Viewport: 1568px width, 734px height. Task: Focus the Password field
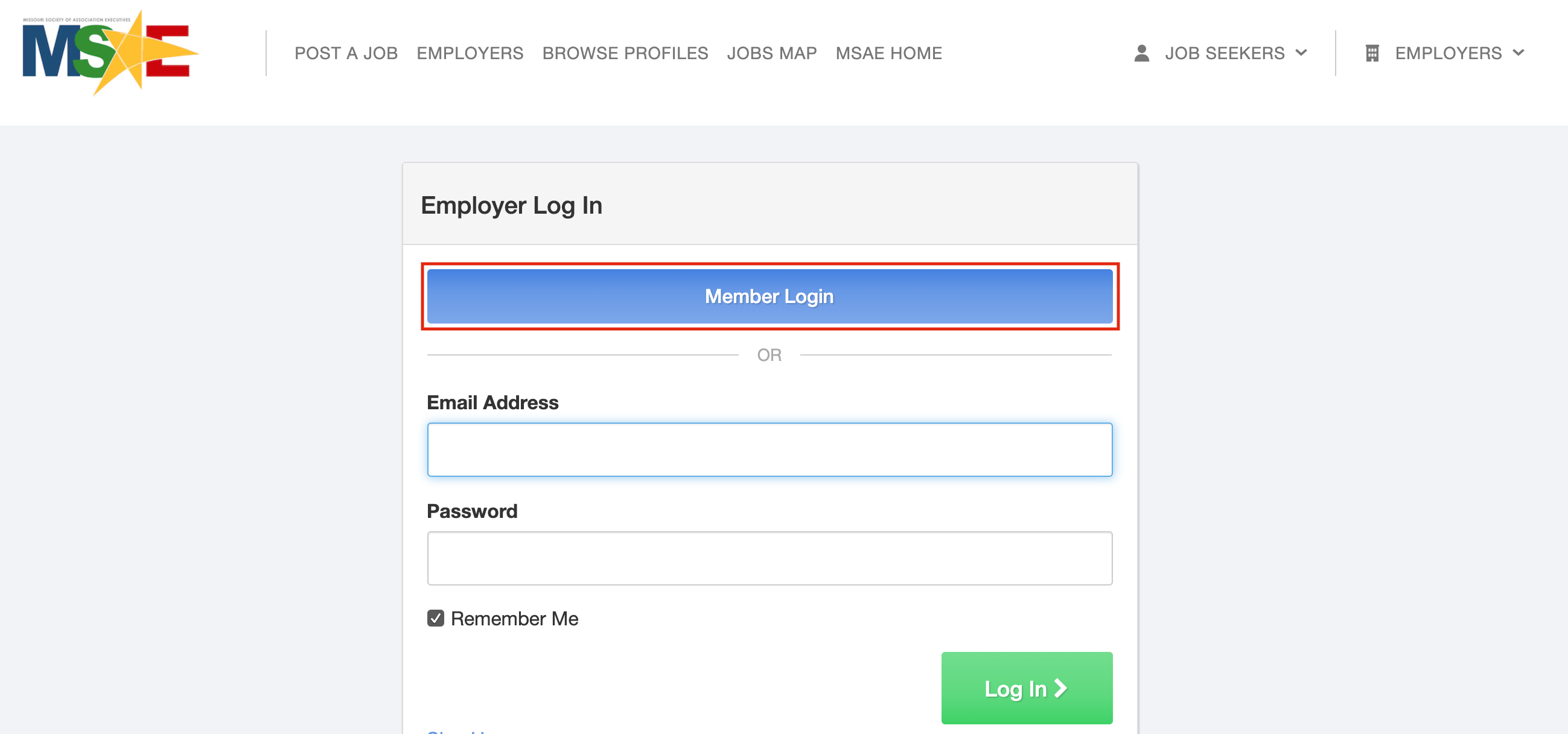click(770, 559)
